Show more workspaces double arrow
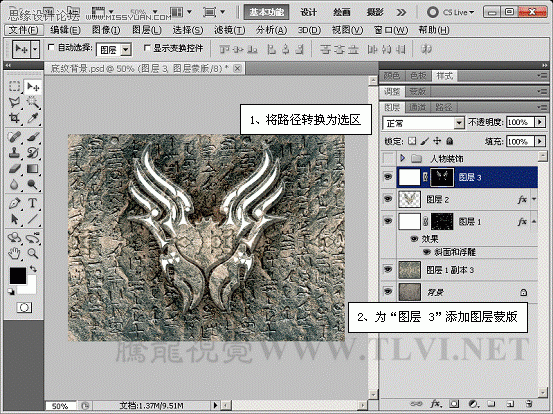The image size is (553, 414). point(401,13)
